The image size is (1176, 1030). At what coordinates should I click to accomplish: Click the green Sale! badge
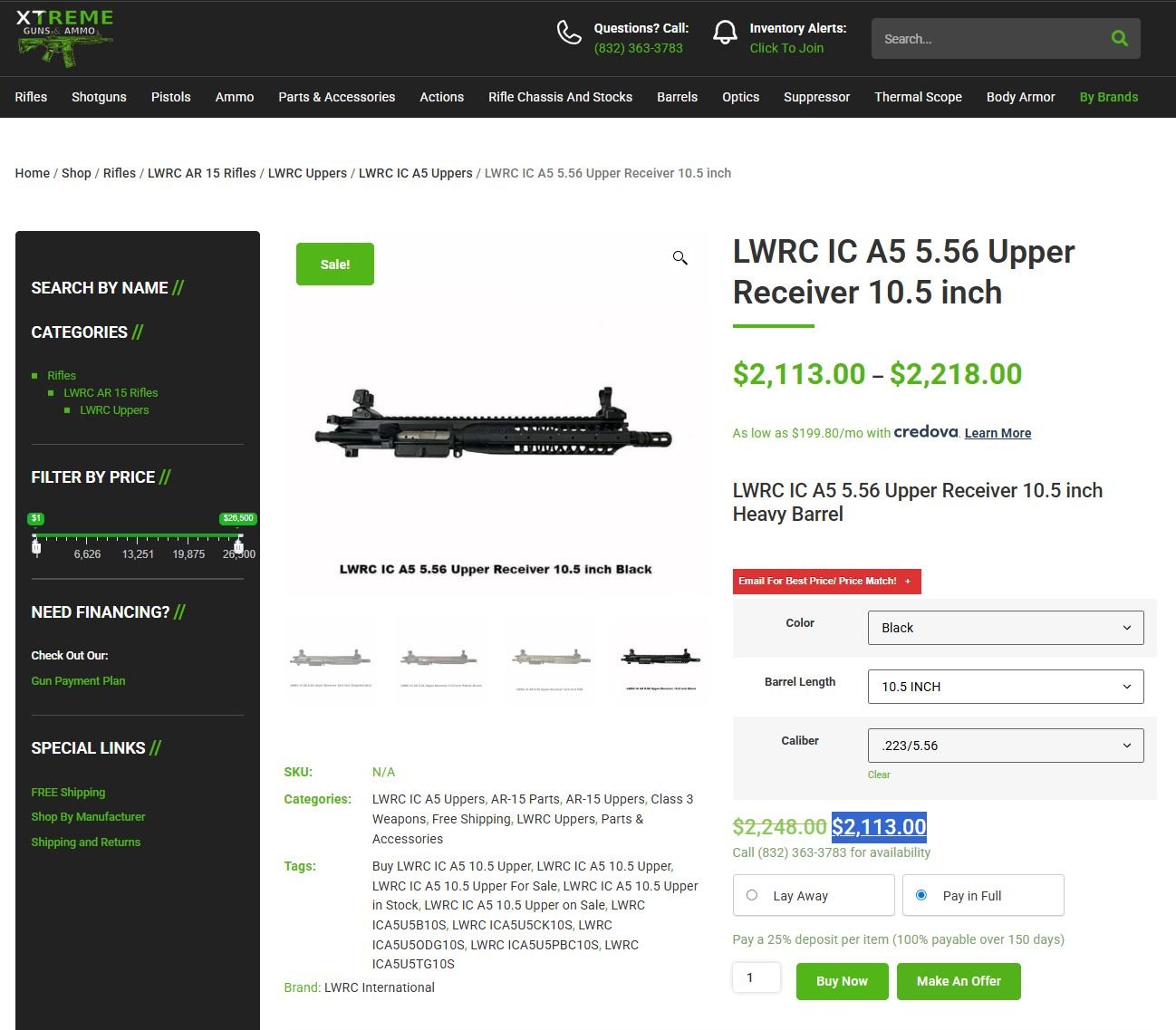pyautogui.click(x=334, y=265)
